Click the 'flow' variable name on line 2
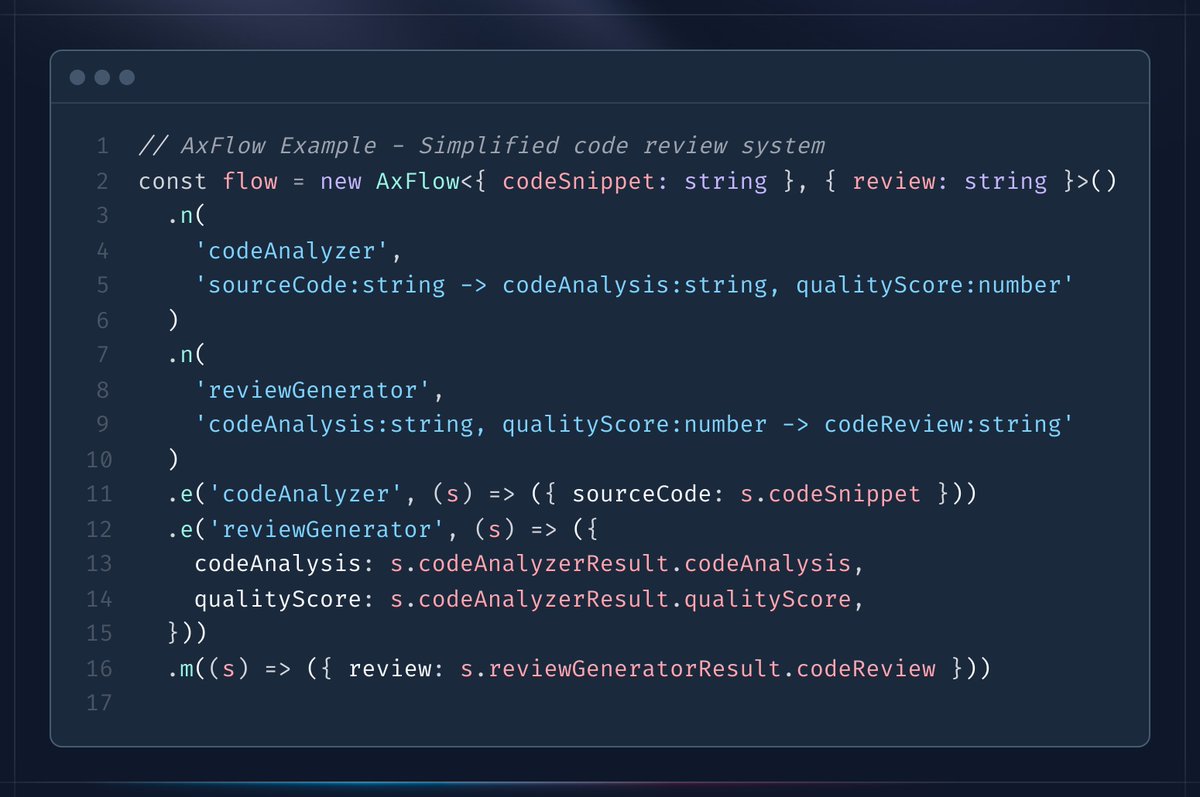Viewport: 1200px width, 797px height. click(x=250, y=182)
